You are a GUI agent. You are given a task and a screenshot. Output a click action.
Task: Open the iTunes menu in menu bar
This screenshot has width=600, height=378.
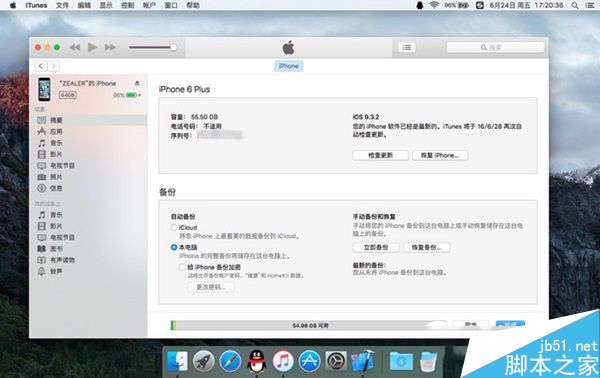coord(36,5)
